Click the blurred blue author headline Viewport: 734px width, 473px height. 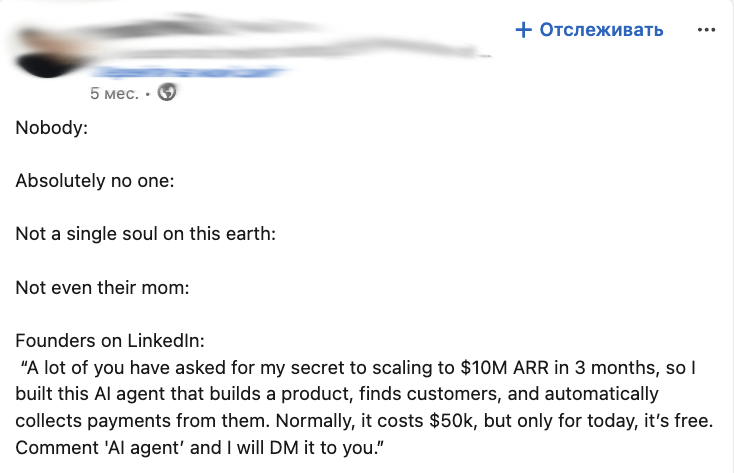pyautogui.click(x=190, y=73)
